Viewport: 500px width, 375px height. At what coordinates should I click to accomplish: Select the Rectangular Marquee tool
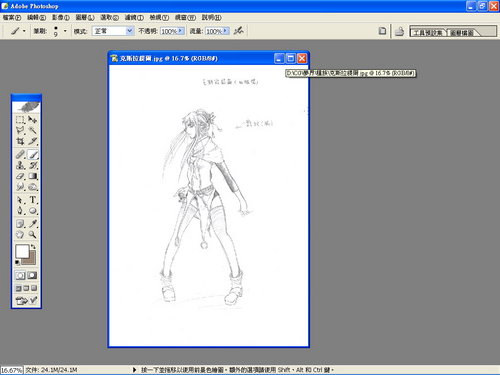pyautogui.click(x=20, y=119)
